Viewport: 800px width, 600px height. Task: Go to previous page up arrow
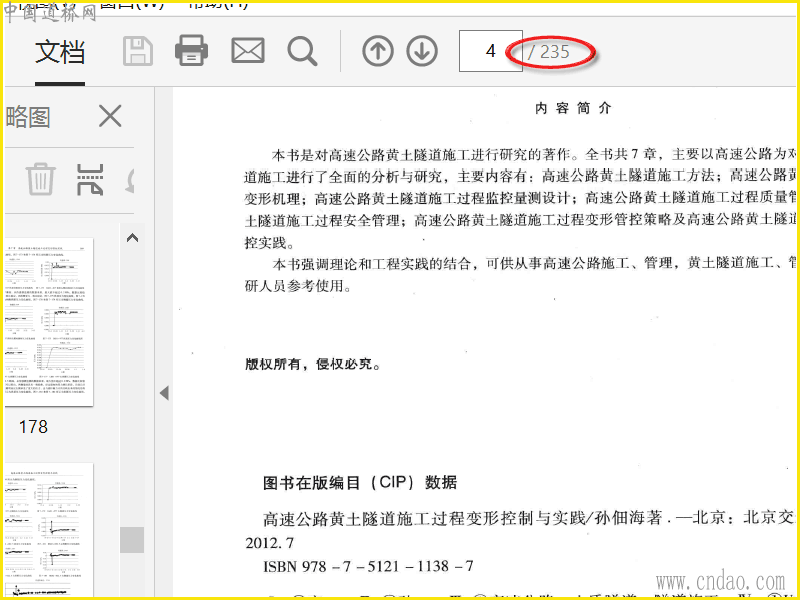coord(378,51)
